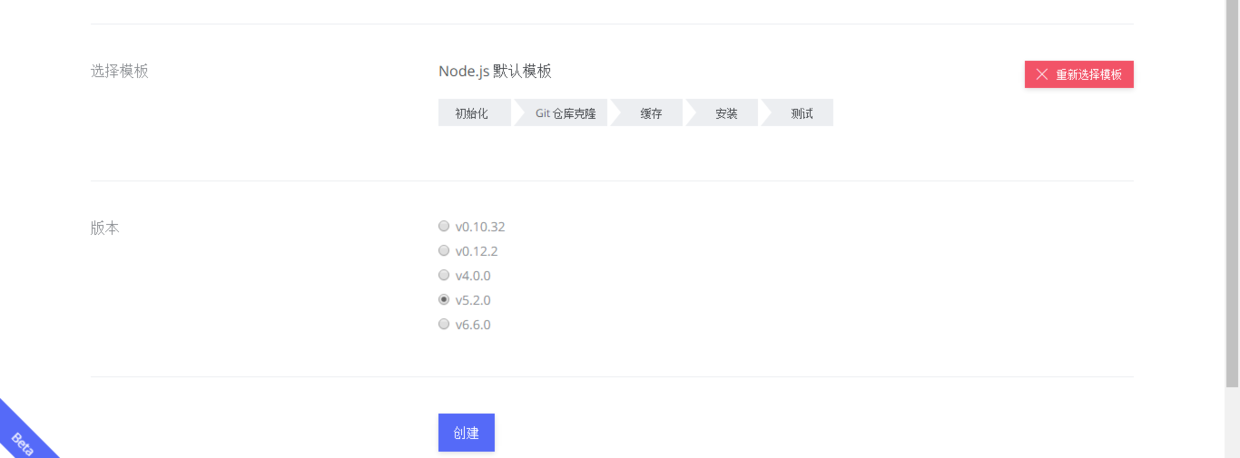Image resolution: width=1240 pixels, height=458 pixels.
Task: Select the 缓存 pipeline step
Action: 650,113
